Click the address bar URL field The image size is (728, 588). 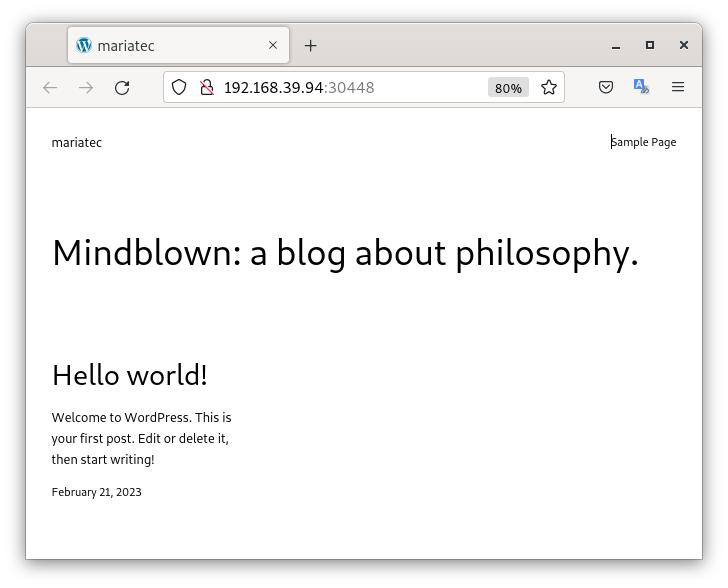(x=350, y=88)
